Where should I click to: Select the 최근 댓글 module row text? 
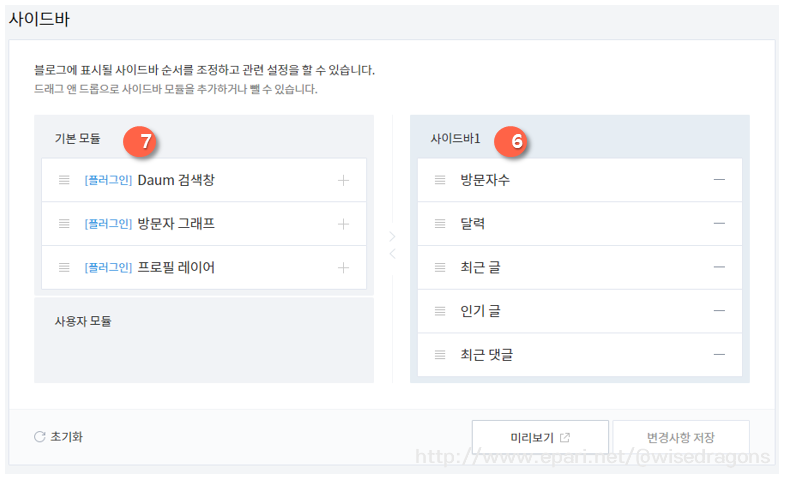pyautogui.click(x=487, y=354)
